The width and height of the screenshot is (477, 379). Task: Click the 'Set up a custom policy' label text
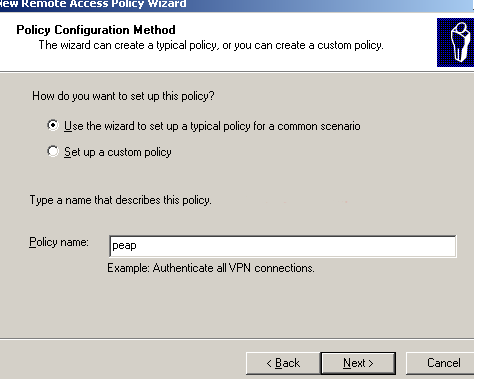(118, 152)
